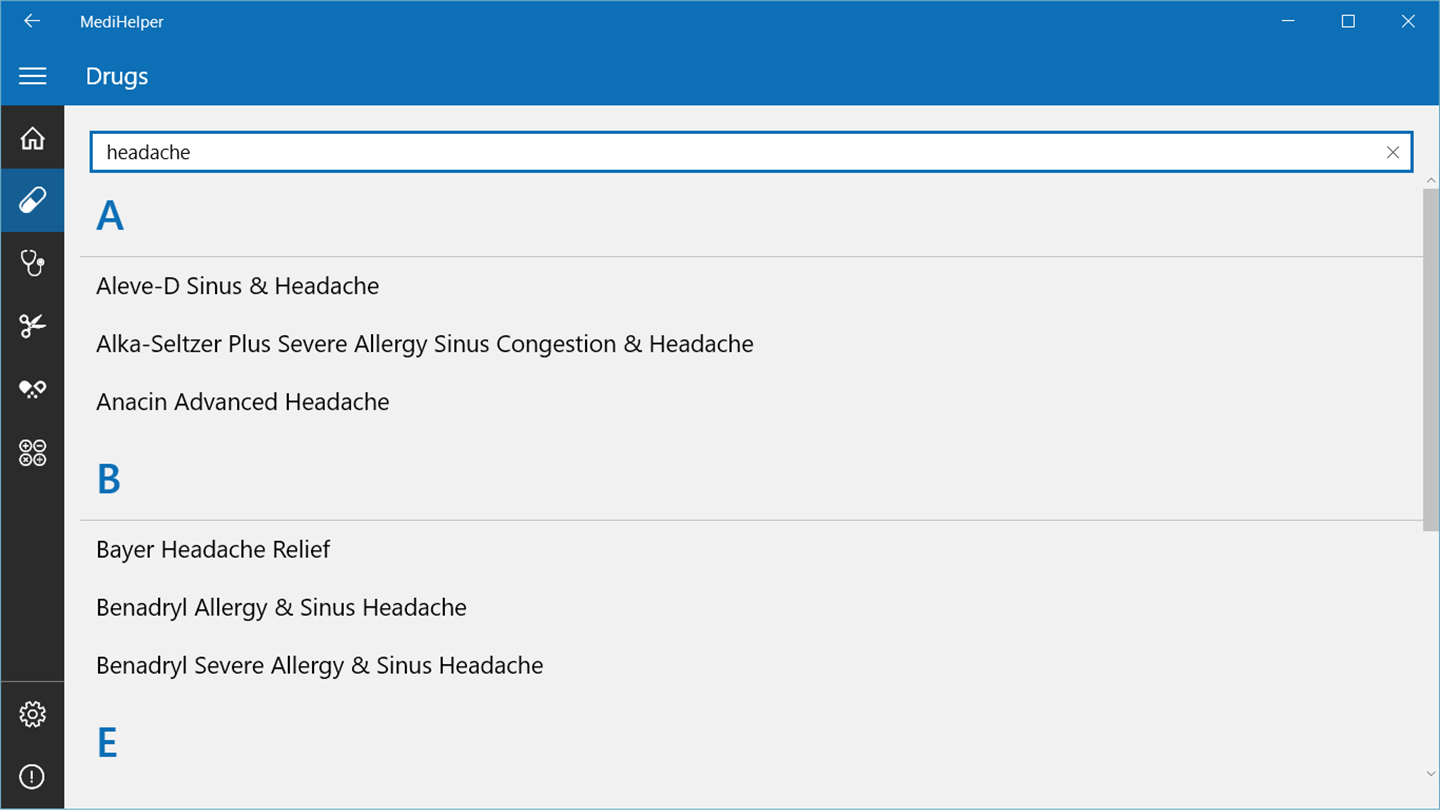
Task: Go to the Home page icon
Action: pyautogui.click(x=32, y=138)
